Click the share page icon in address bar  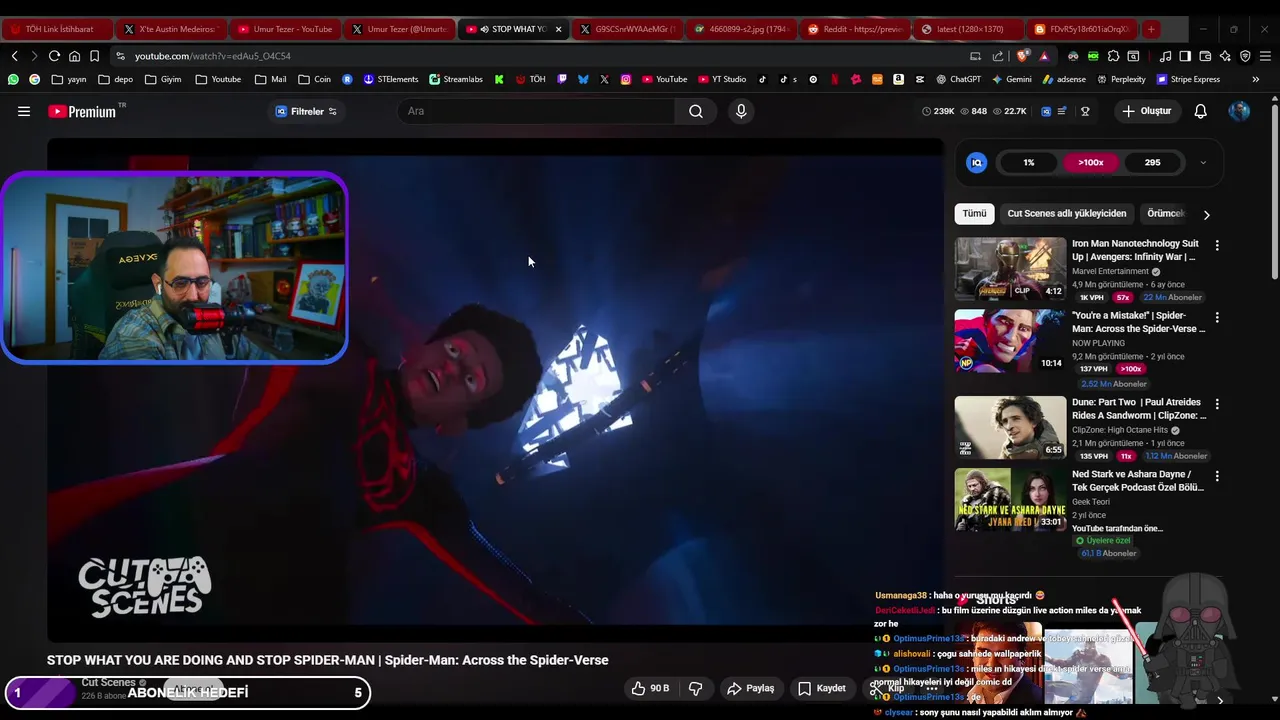pyautogui.click(x=998, y=56)
